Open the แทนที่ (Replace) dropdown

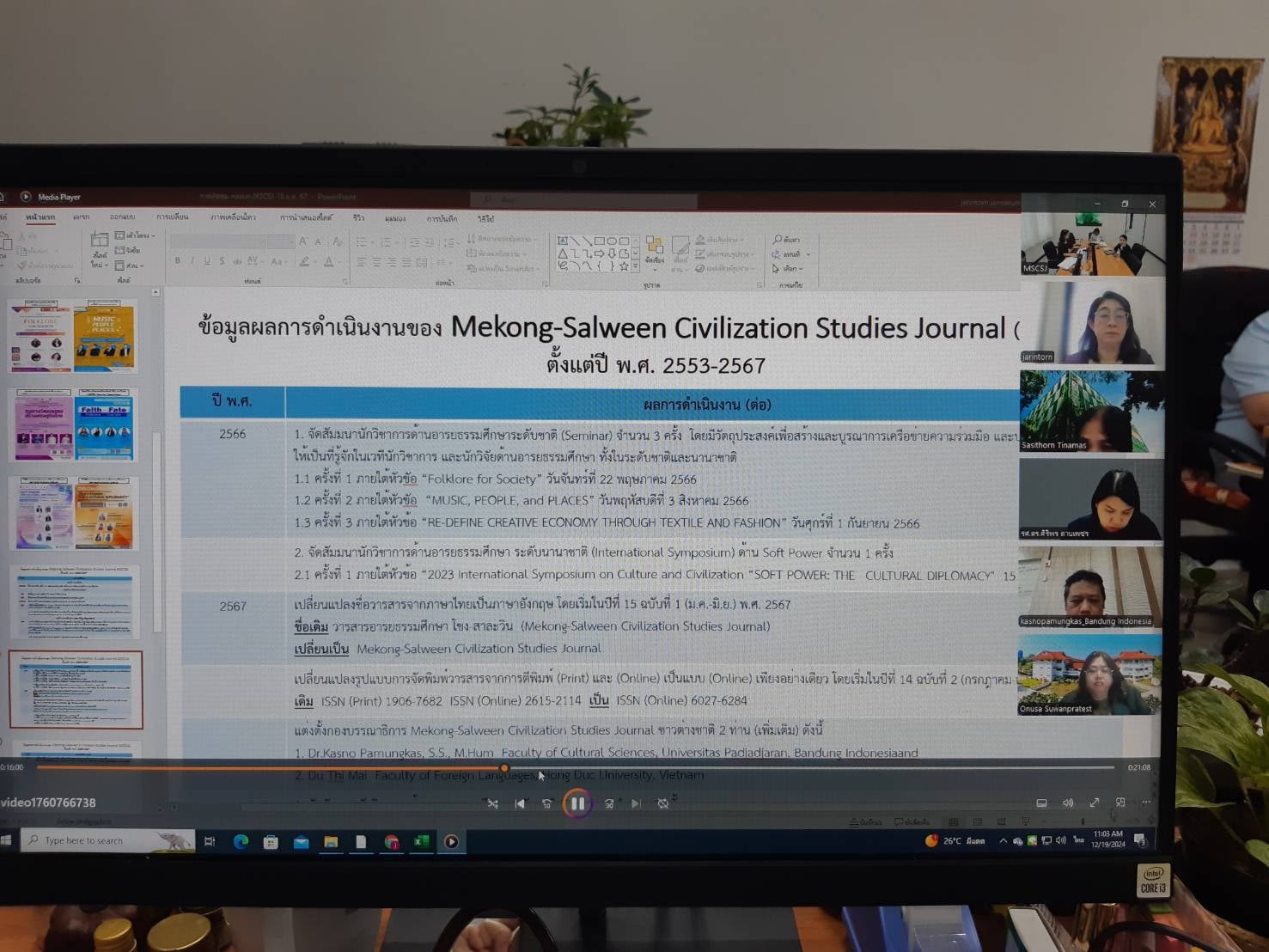(x=791, y=254)
